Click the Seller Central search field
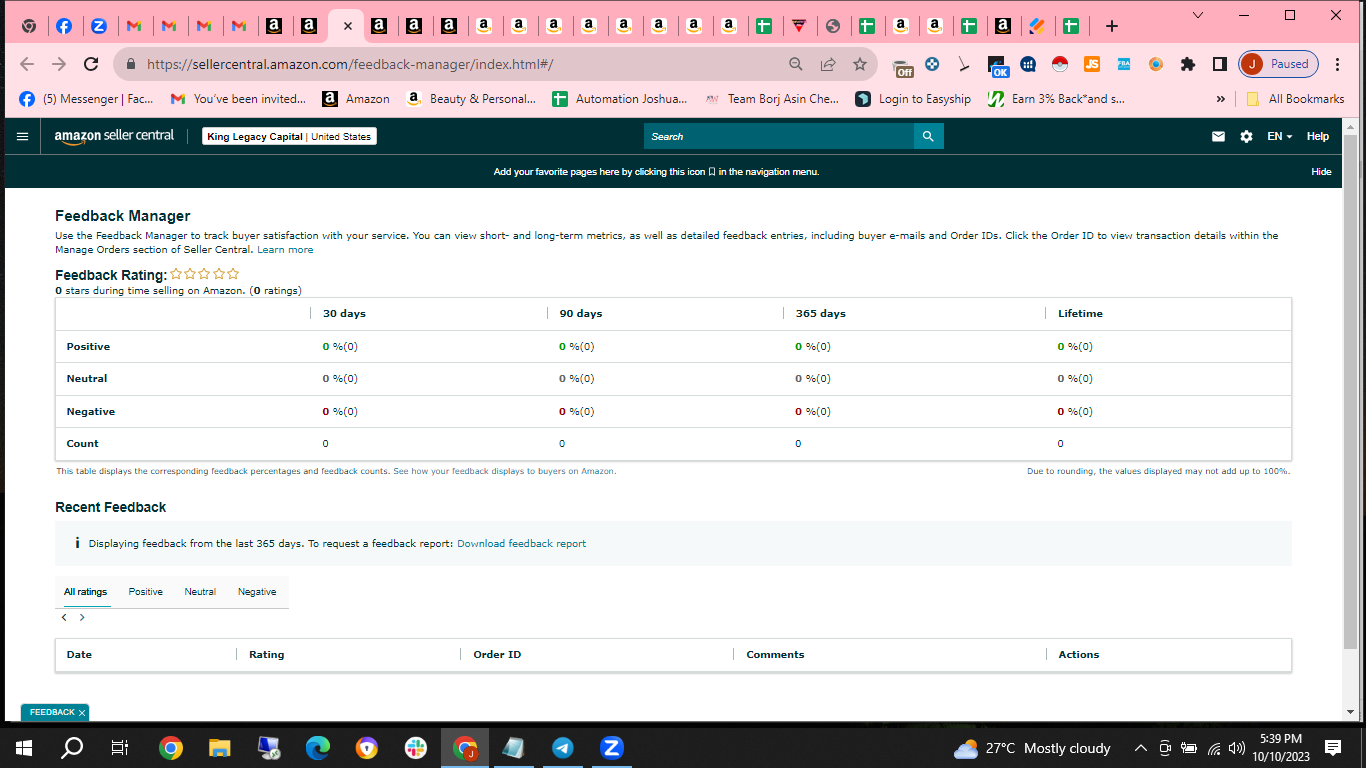The height and width of the screenshot is (768, 1366). [779, 136]
